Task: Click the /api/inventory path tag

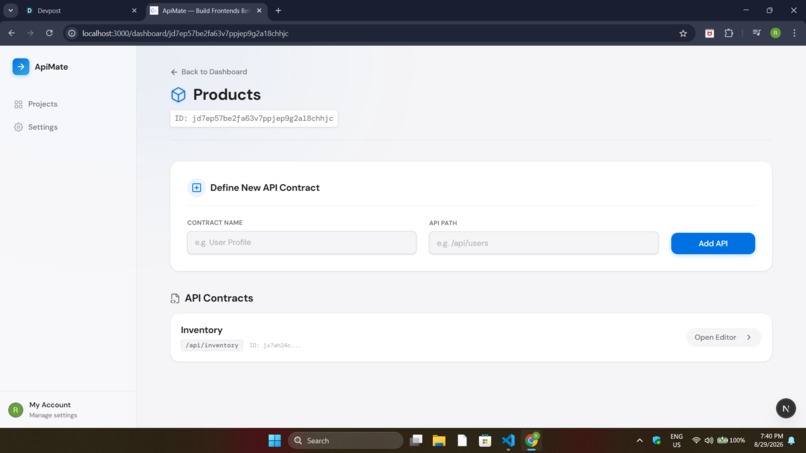Action: coord(212,346)
